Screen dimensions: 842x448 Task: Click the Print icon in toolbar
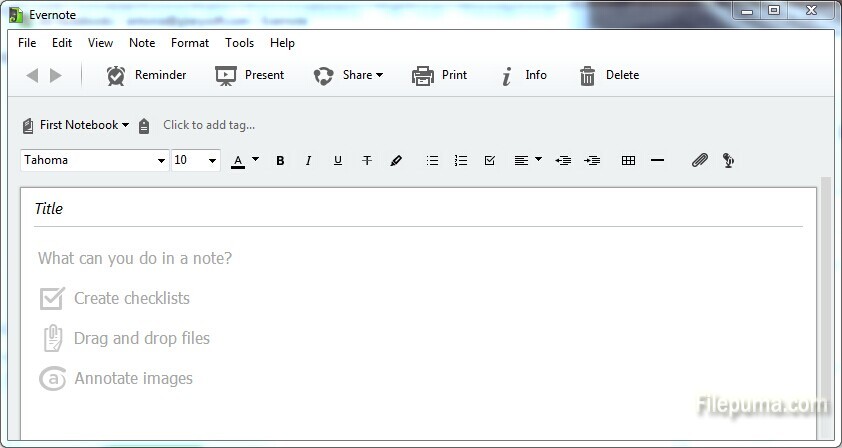coord(423,75)
